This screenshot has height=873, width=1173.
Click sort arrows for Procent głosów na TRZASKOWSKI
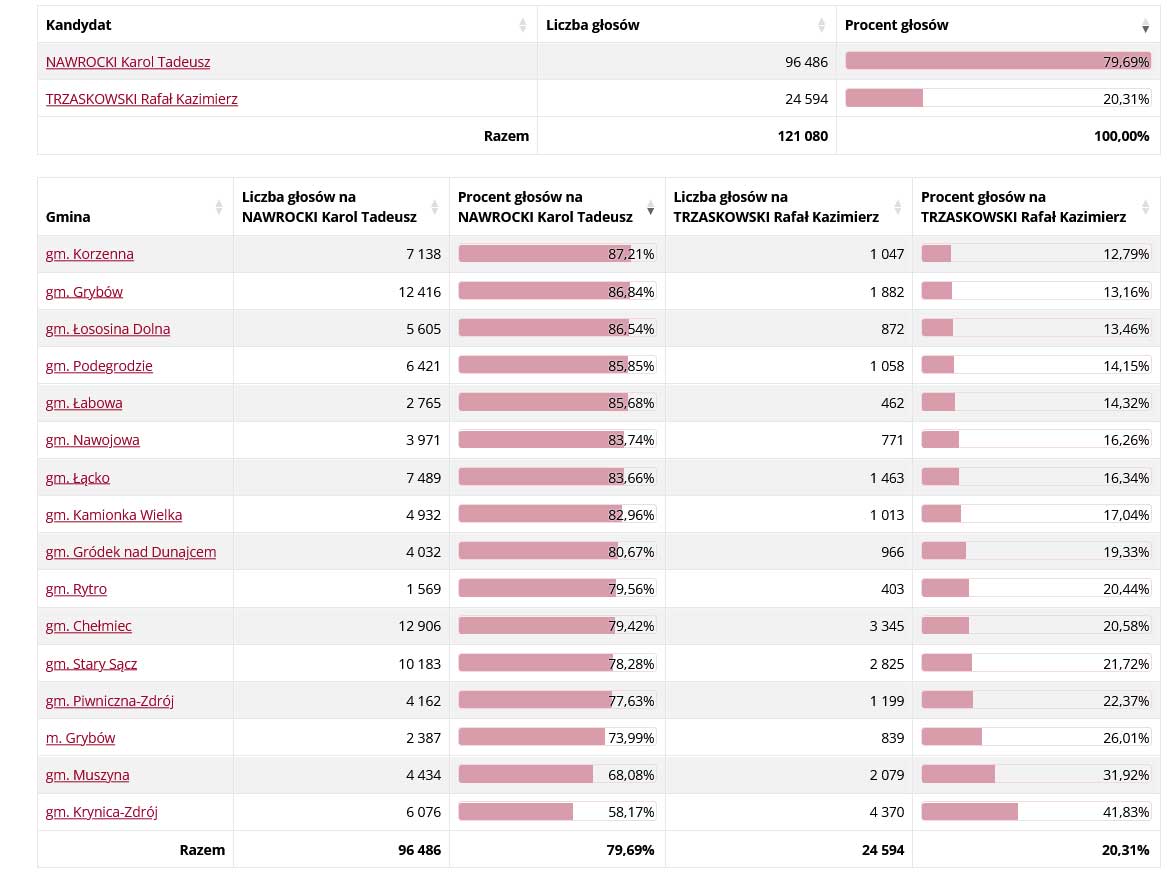[1146, 207]
